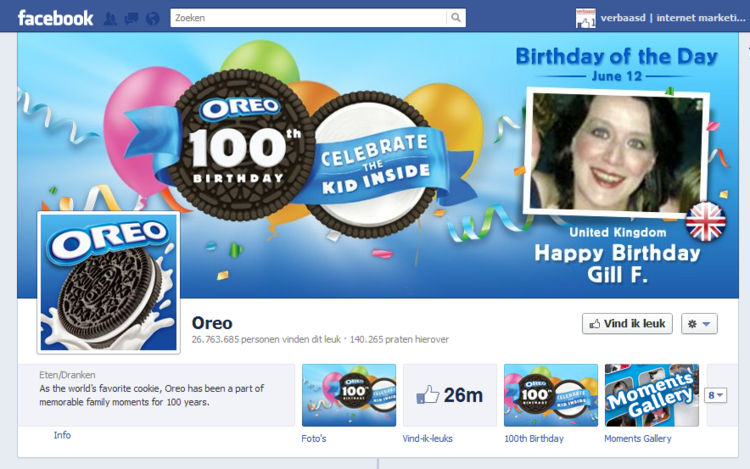Open the 26m likes tile
750x469 pixels.
click(450, 395)
